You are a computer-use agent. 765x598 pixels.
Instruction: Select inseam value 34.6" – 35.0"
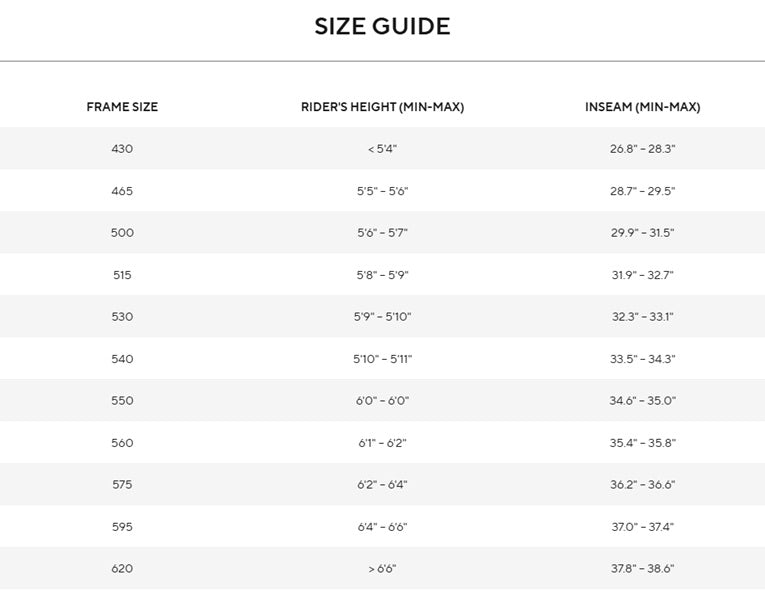643,400
